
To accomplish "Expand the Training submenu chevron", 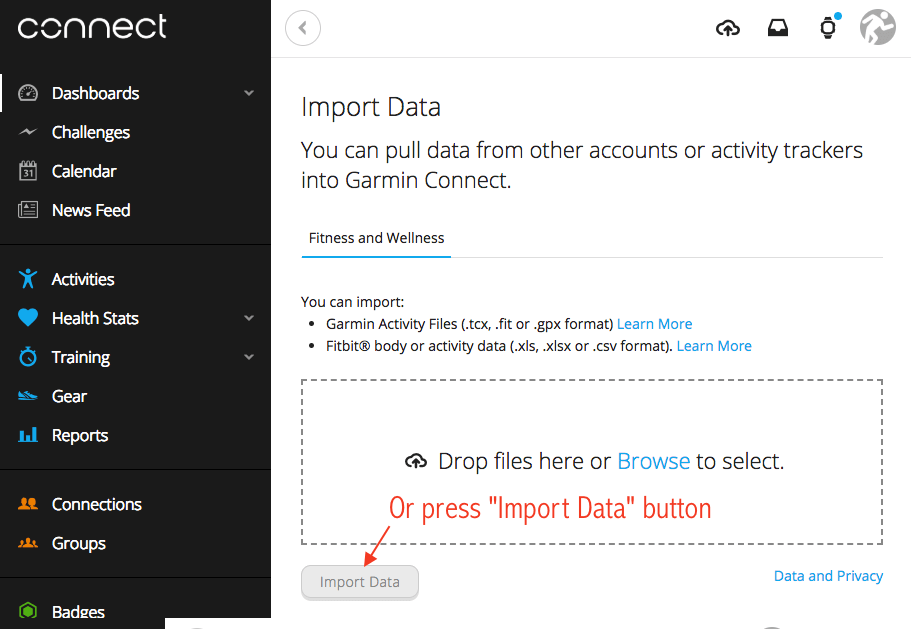I will pyautogui.click(x=249, y=357).
